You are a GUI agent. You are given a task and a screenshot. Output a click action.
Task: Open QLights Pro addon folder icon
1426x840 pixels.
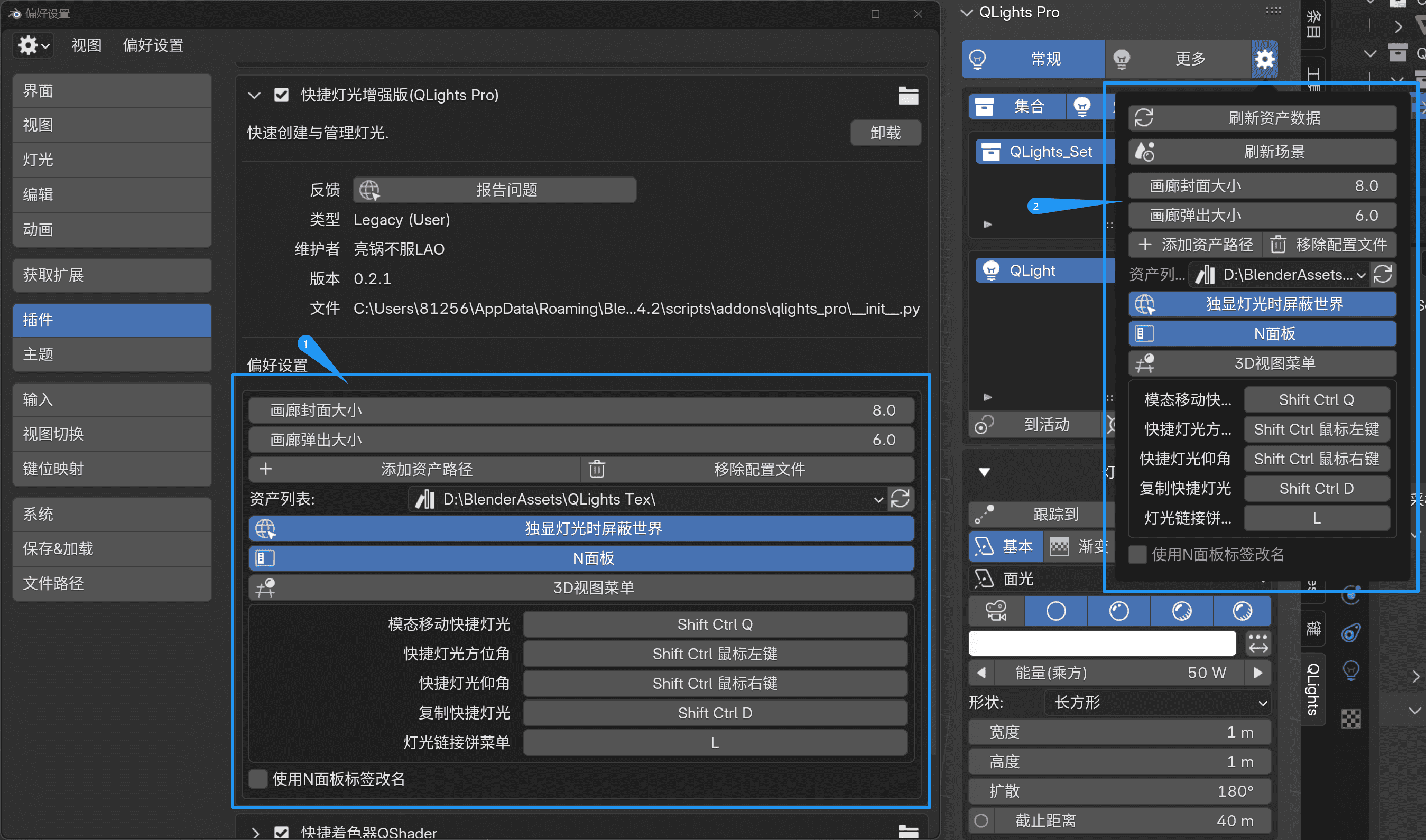pos(908,96)
